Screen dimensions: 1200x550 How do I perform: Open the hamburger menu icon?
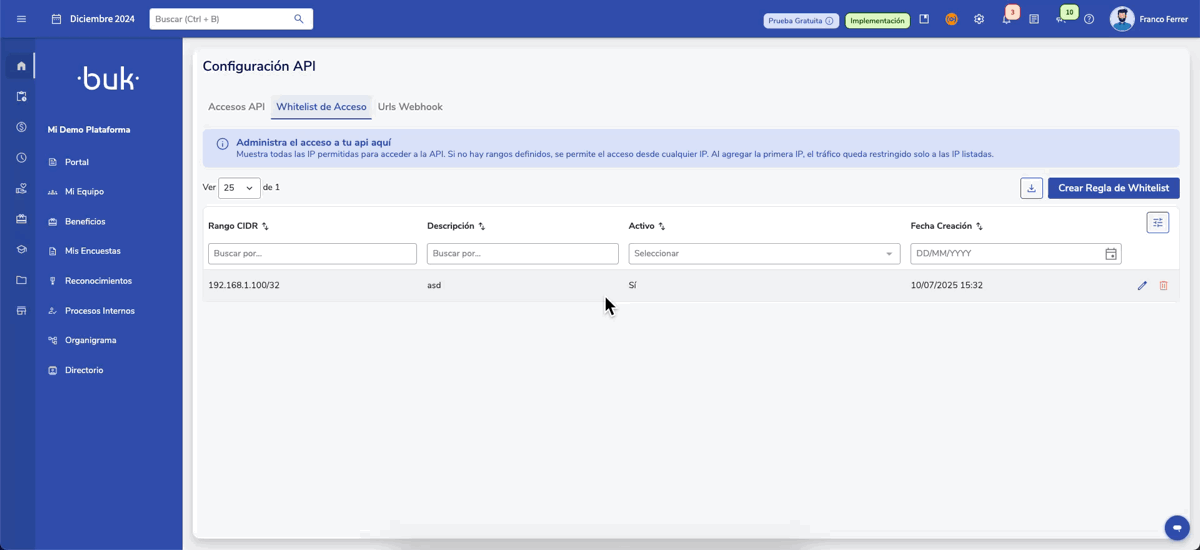click(x=21, y=19)
